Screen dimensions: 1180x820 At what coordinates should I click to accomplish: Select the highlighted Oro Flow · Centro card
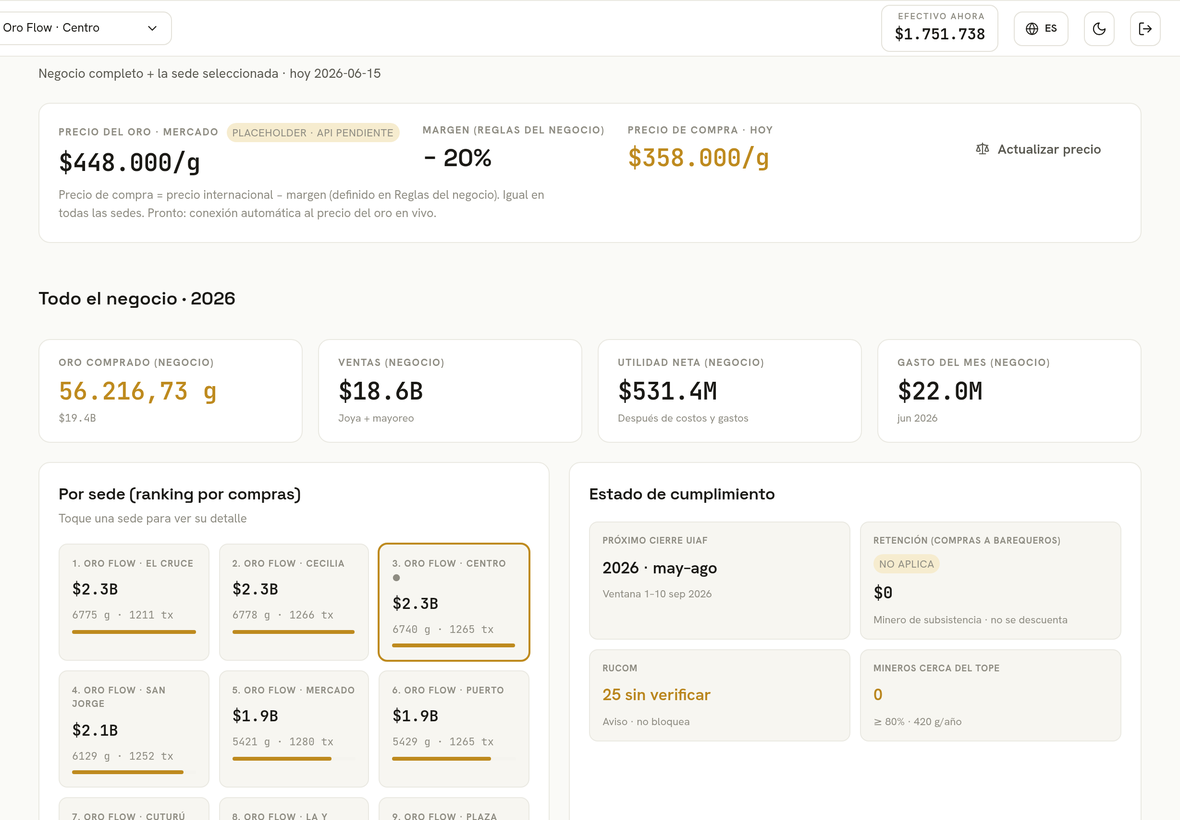pyautogui.click(x=454, y=602)
